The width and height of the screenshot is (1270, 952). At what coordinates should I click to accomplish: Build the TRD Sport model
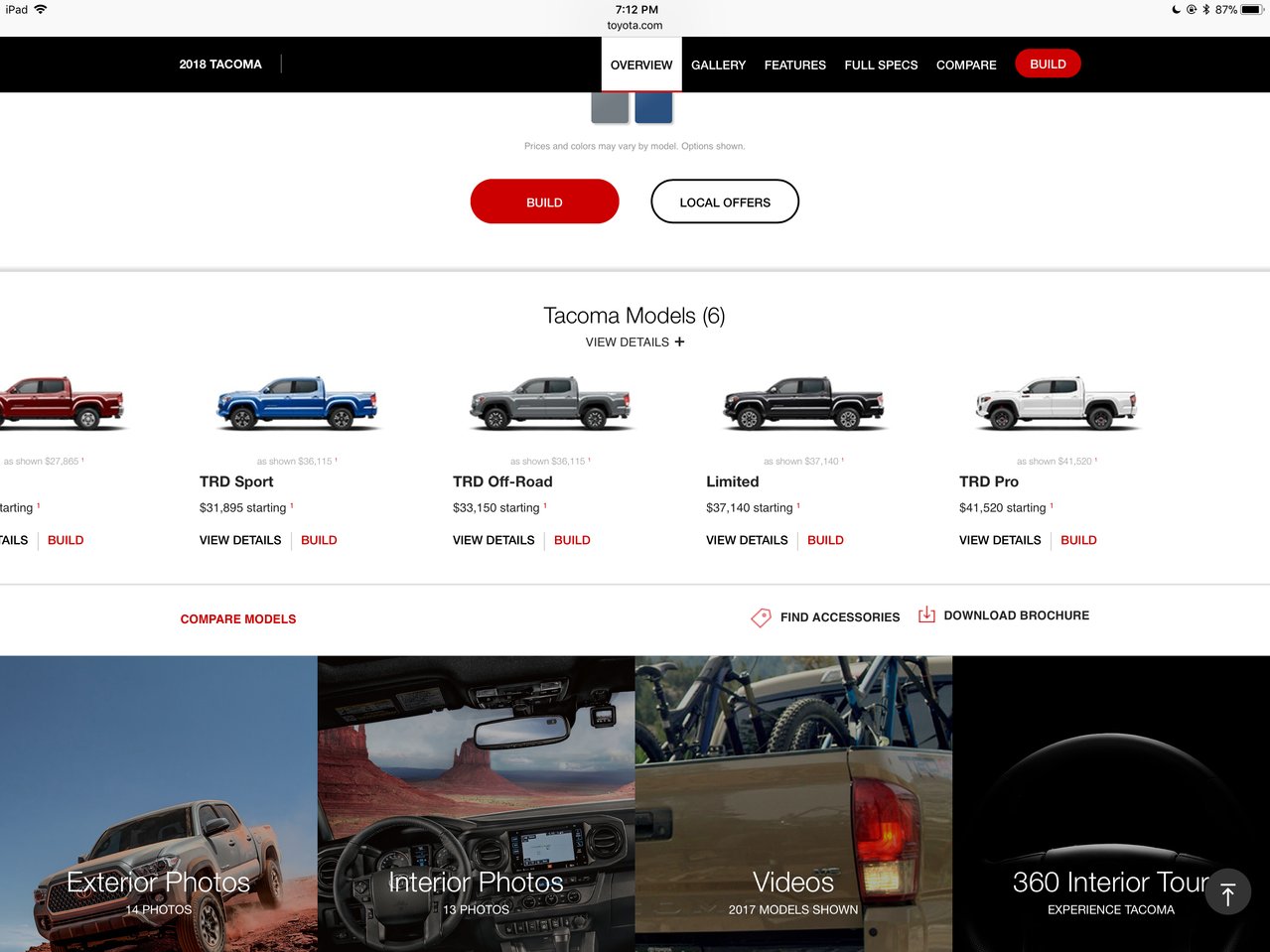[x=319, y=540]
